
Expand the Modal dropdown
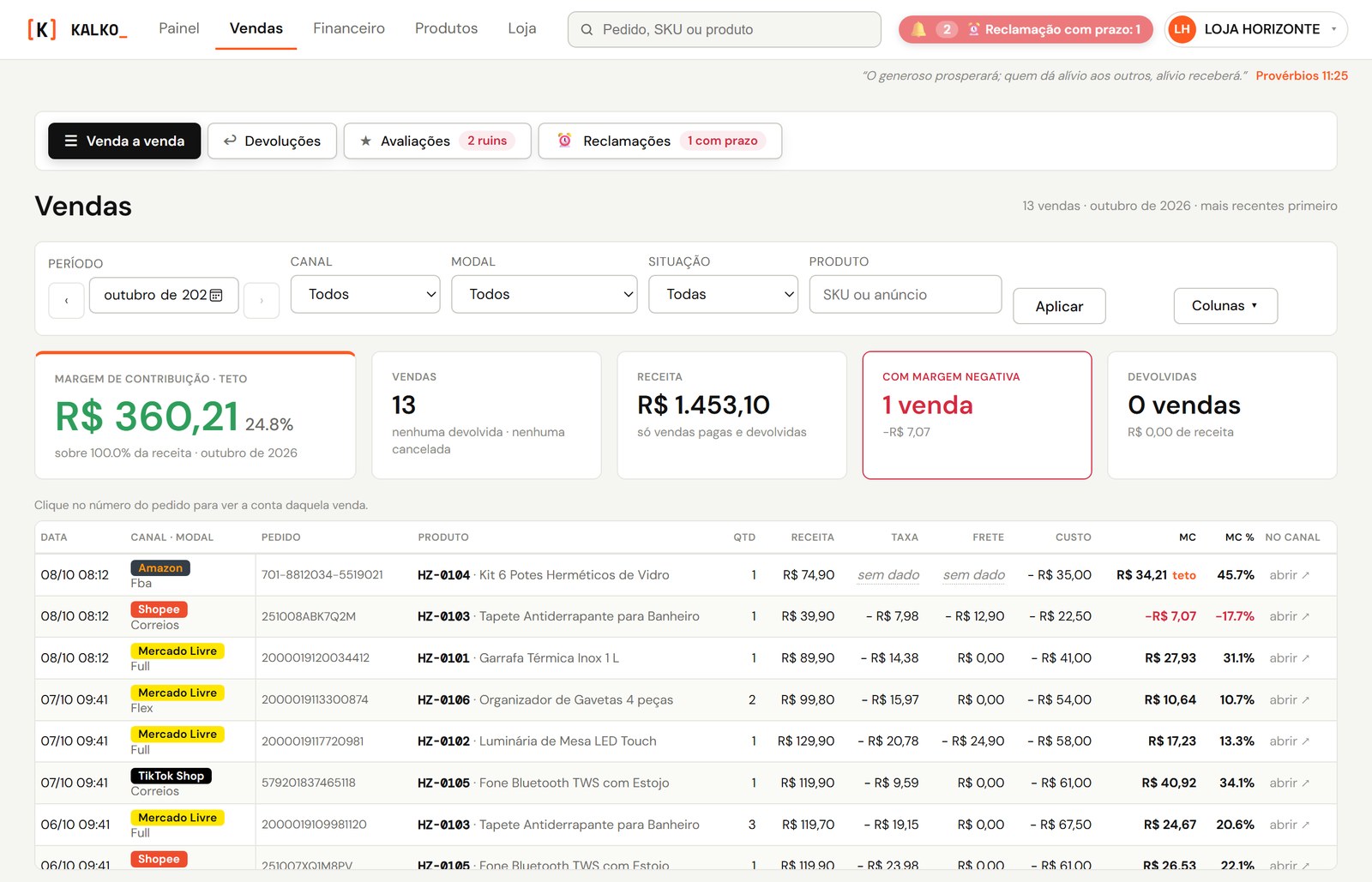544,294
